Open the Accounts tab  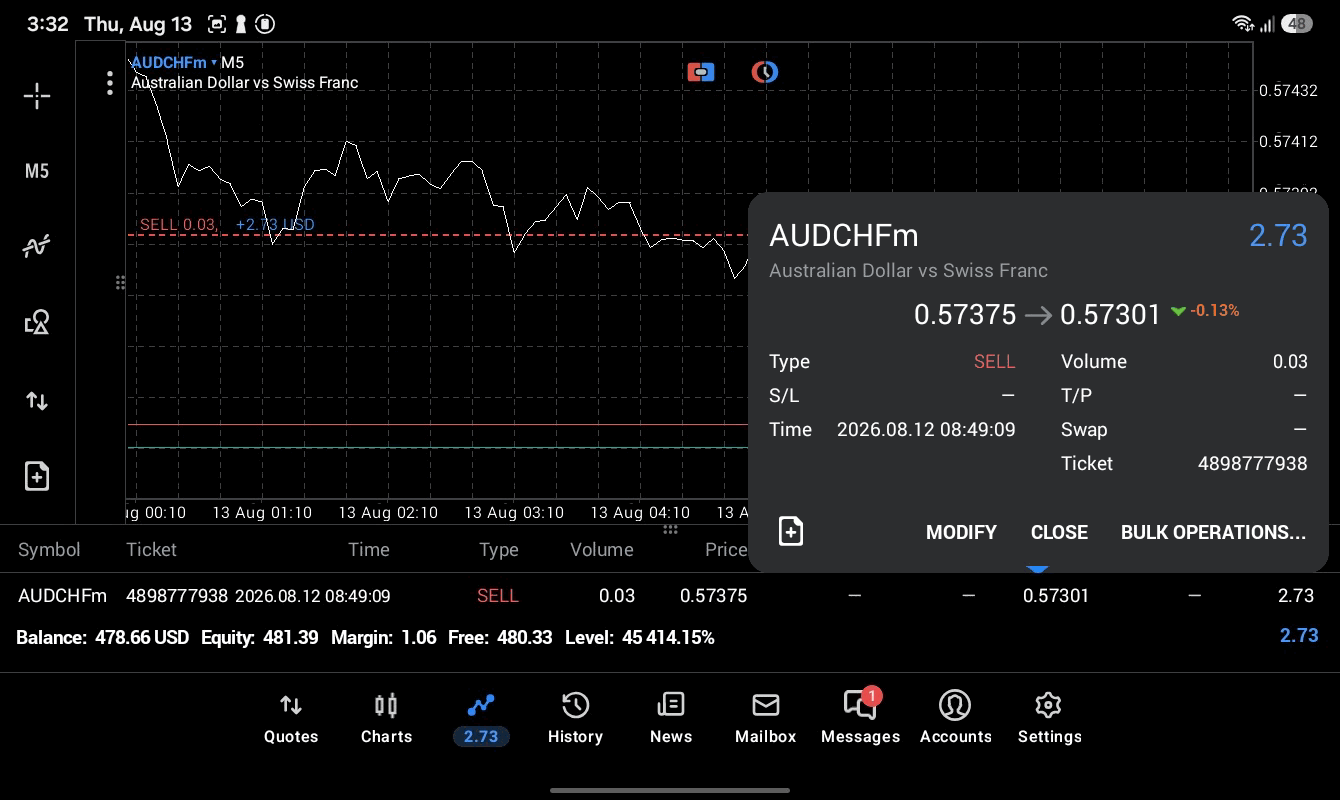(955, 719)
